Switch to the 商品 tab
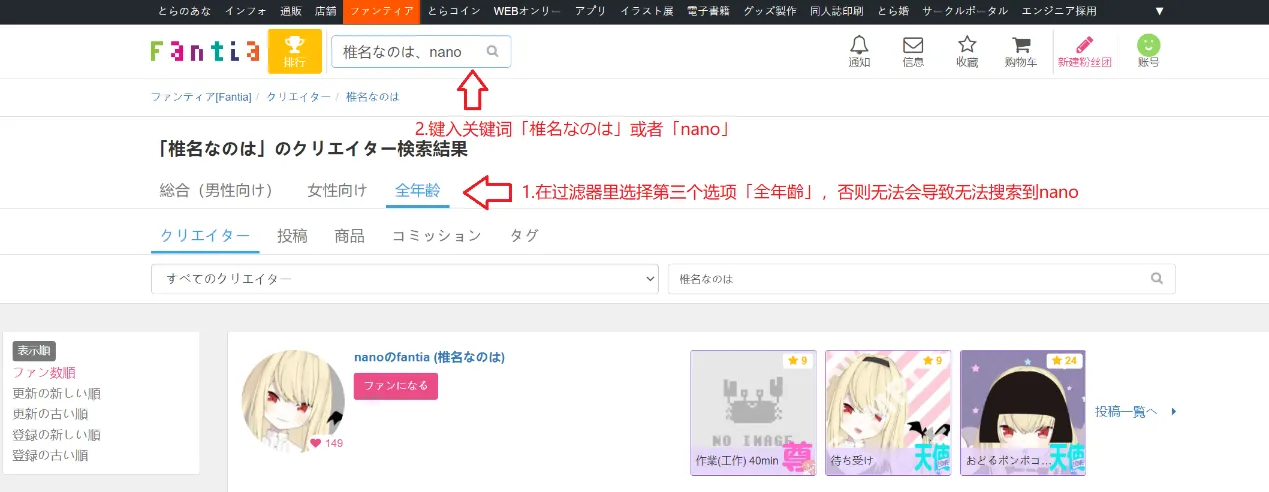1269x492 pixels. point(349,236)
